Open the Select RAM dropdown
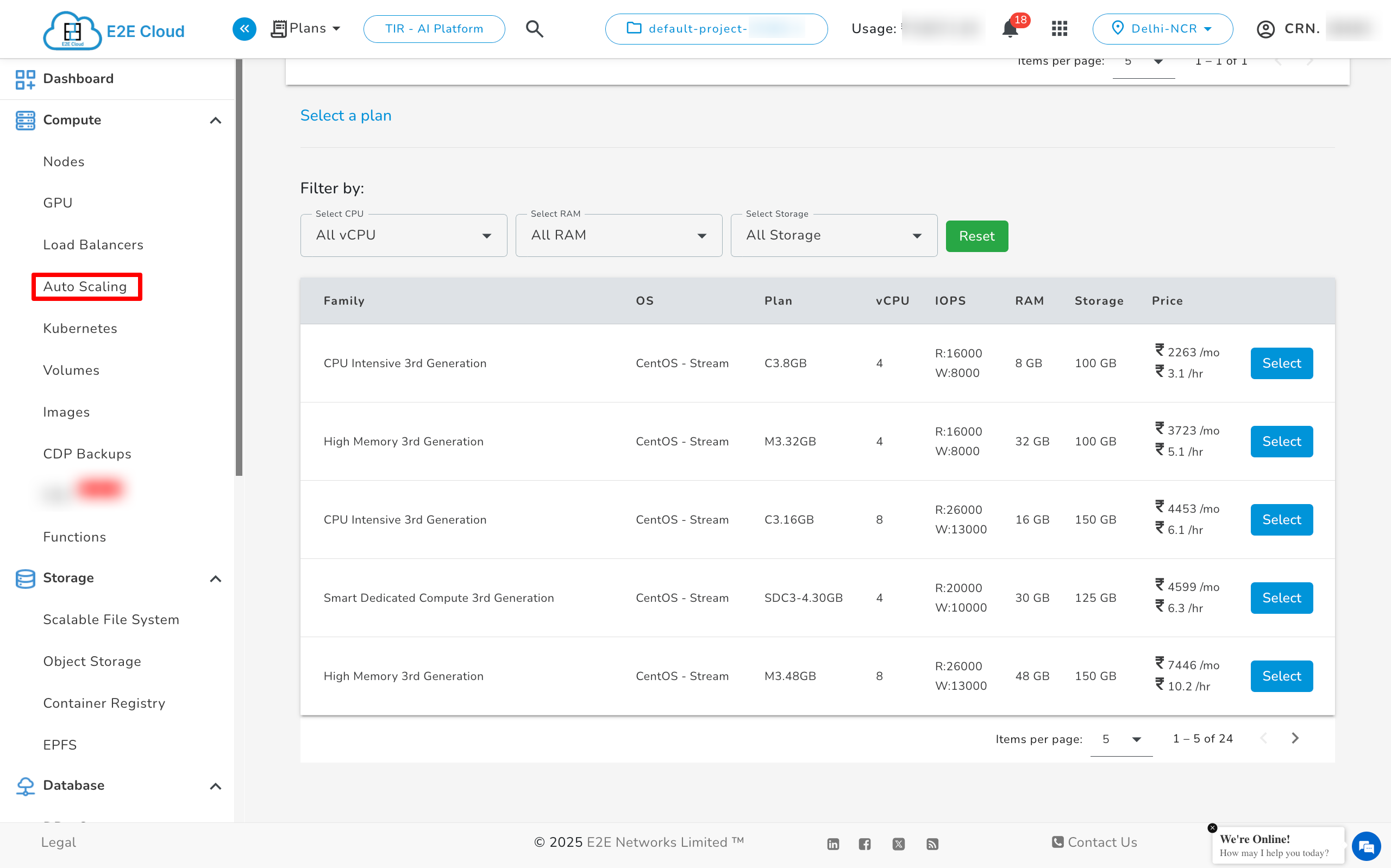 619,235
